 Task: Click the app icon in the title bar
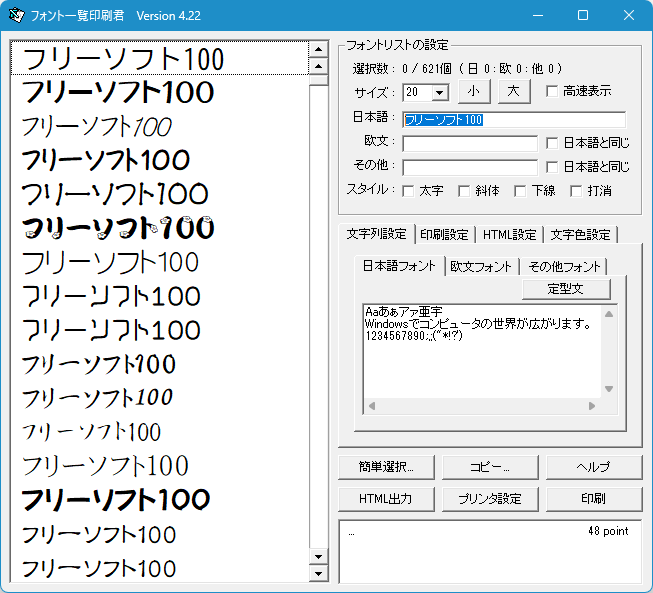coord(17,15)
